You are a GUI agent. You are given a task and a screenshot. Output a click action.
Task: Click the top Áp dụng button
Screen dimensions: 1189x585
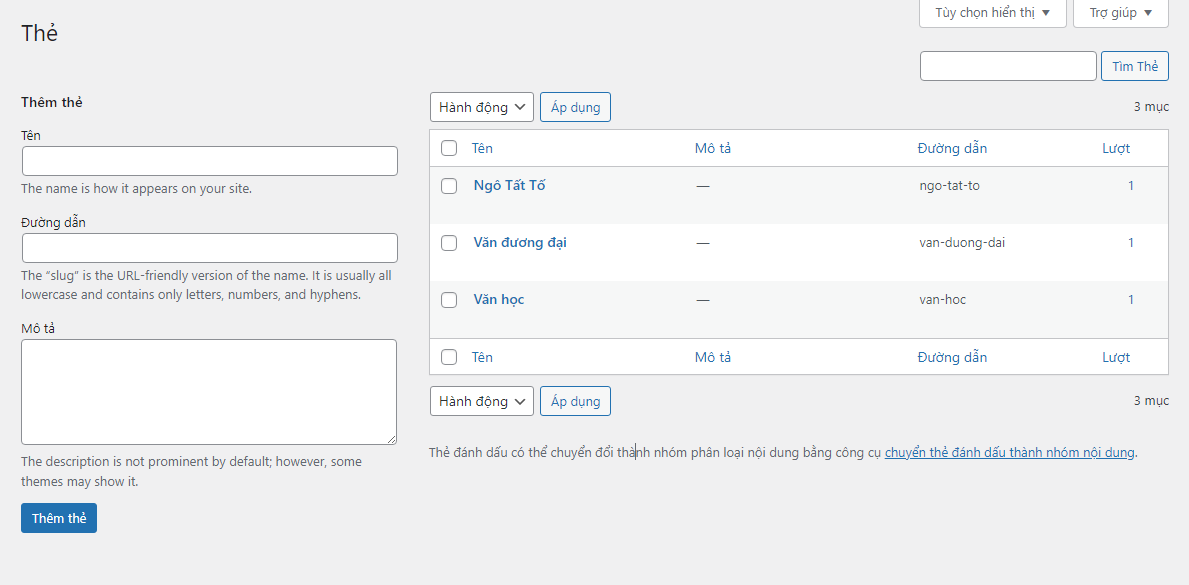tap(575, 107)
